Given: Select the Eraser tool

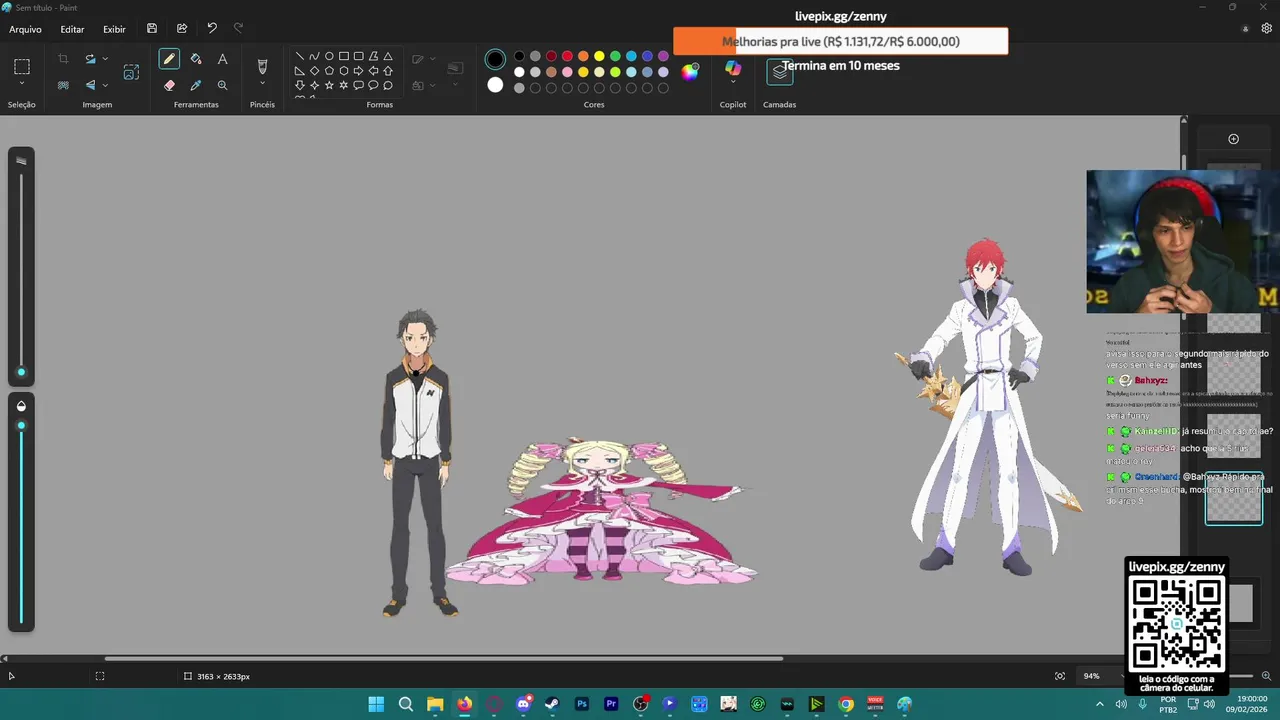Looking at the screenshot, I should click(169, 85).
